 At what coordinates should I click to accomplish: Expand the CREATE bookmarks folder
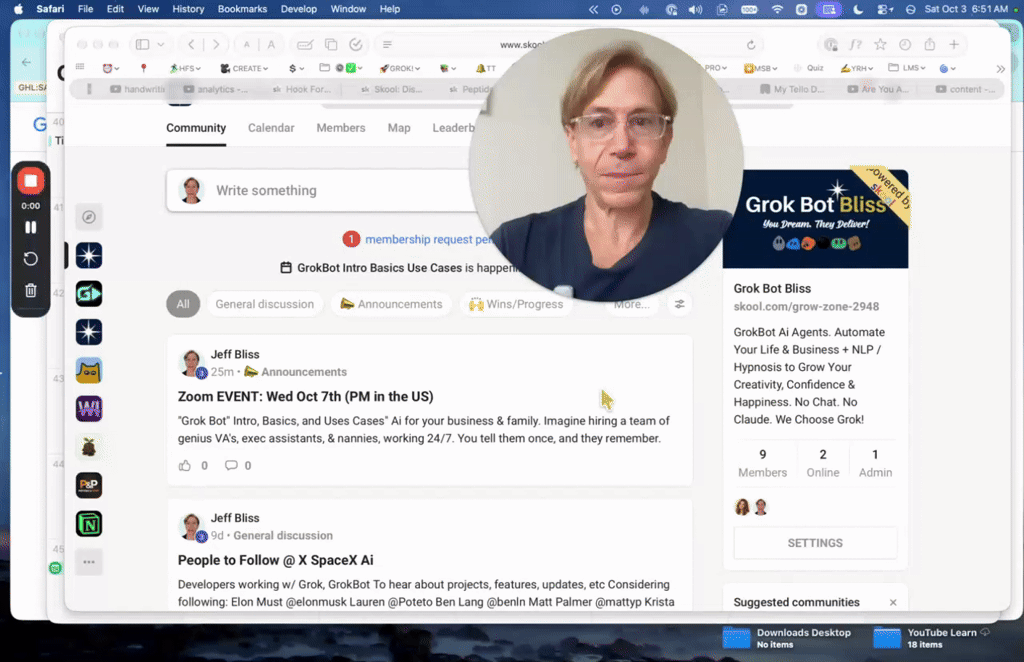(x=244, y=68)
